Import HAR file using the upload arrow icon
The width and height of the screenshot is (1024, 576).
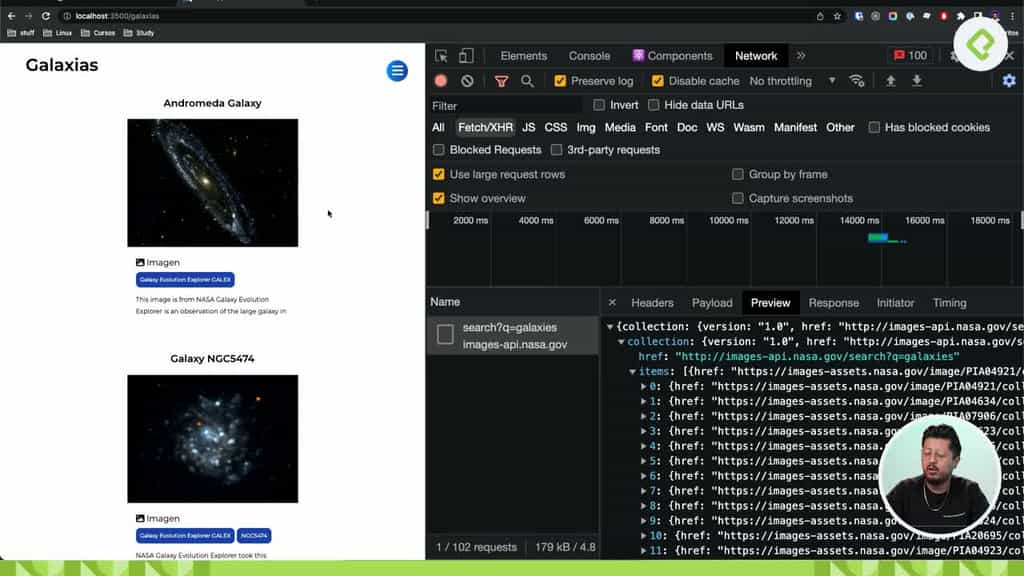click(889, 80)
